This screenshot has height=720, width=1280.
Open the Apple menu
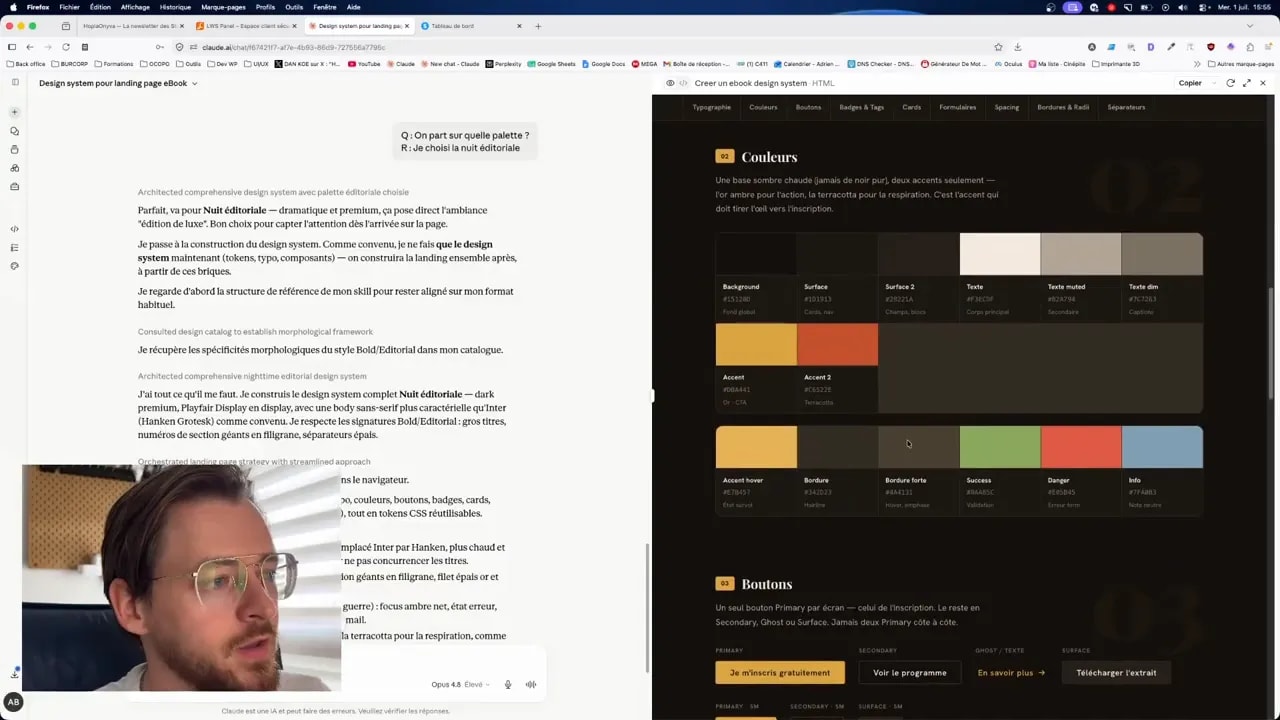tap(12, 7)
